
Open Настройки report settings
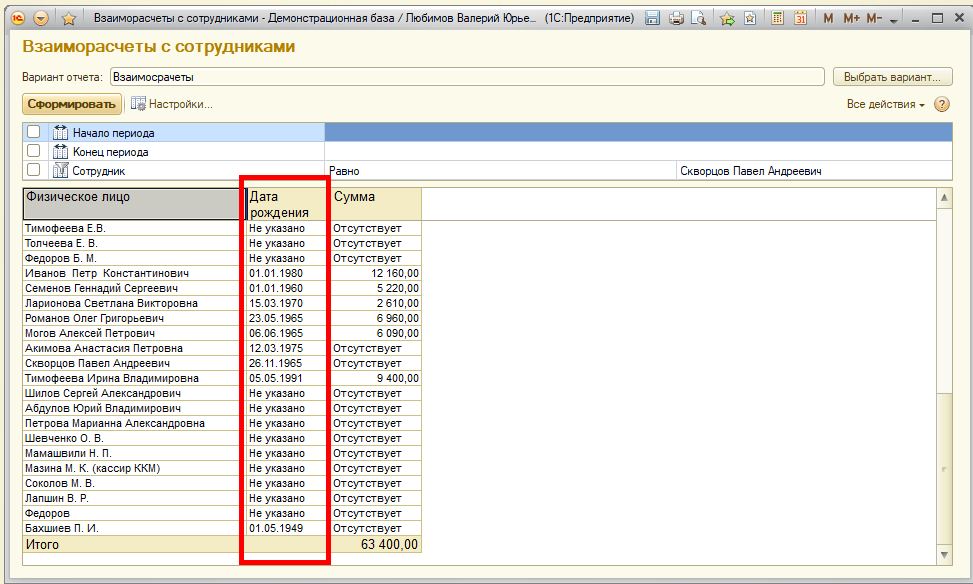[x=172, y=104]
